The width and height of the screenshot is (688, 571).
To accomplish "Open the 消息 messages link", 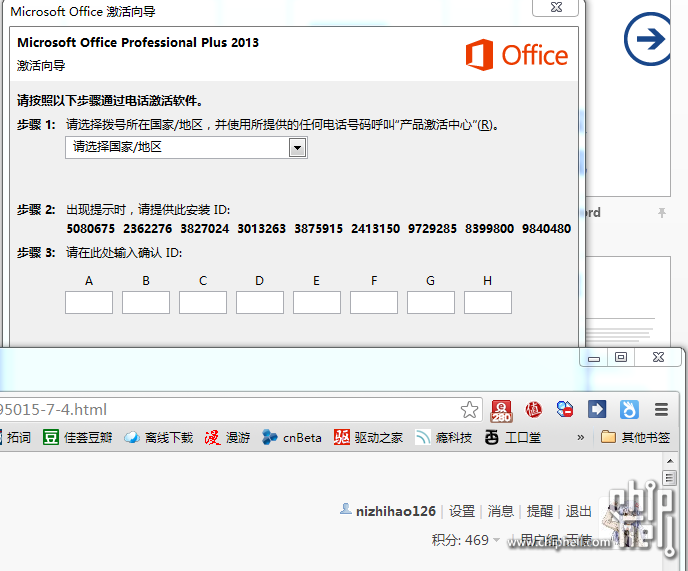I will [x=501, y=511].
